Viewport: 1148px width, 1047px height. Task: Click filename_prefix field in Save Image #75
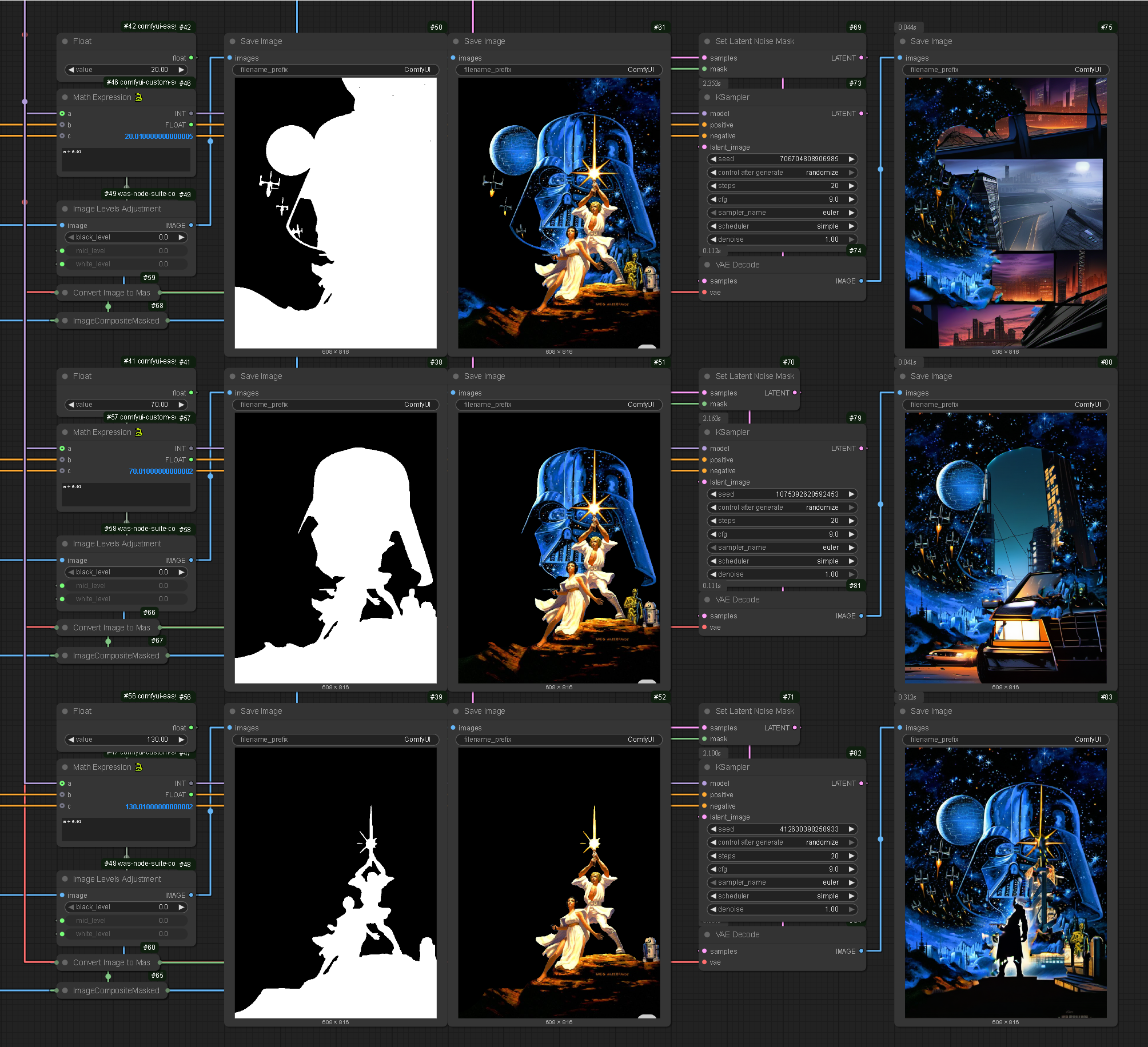point(1006,70)
